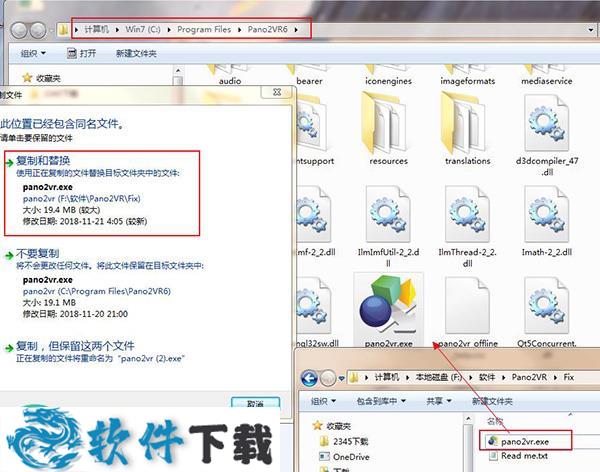Image resolution: width=600 pixels, height=472 pixels.
Task: Open the pano2vr.exe application icon in Pano2VR6 folder
Action: pyautogui.click(x=388, y=304)
